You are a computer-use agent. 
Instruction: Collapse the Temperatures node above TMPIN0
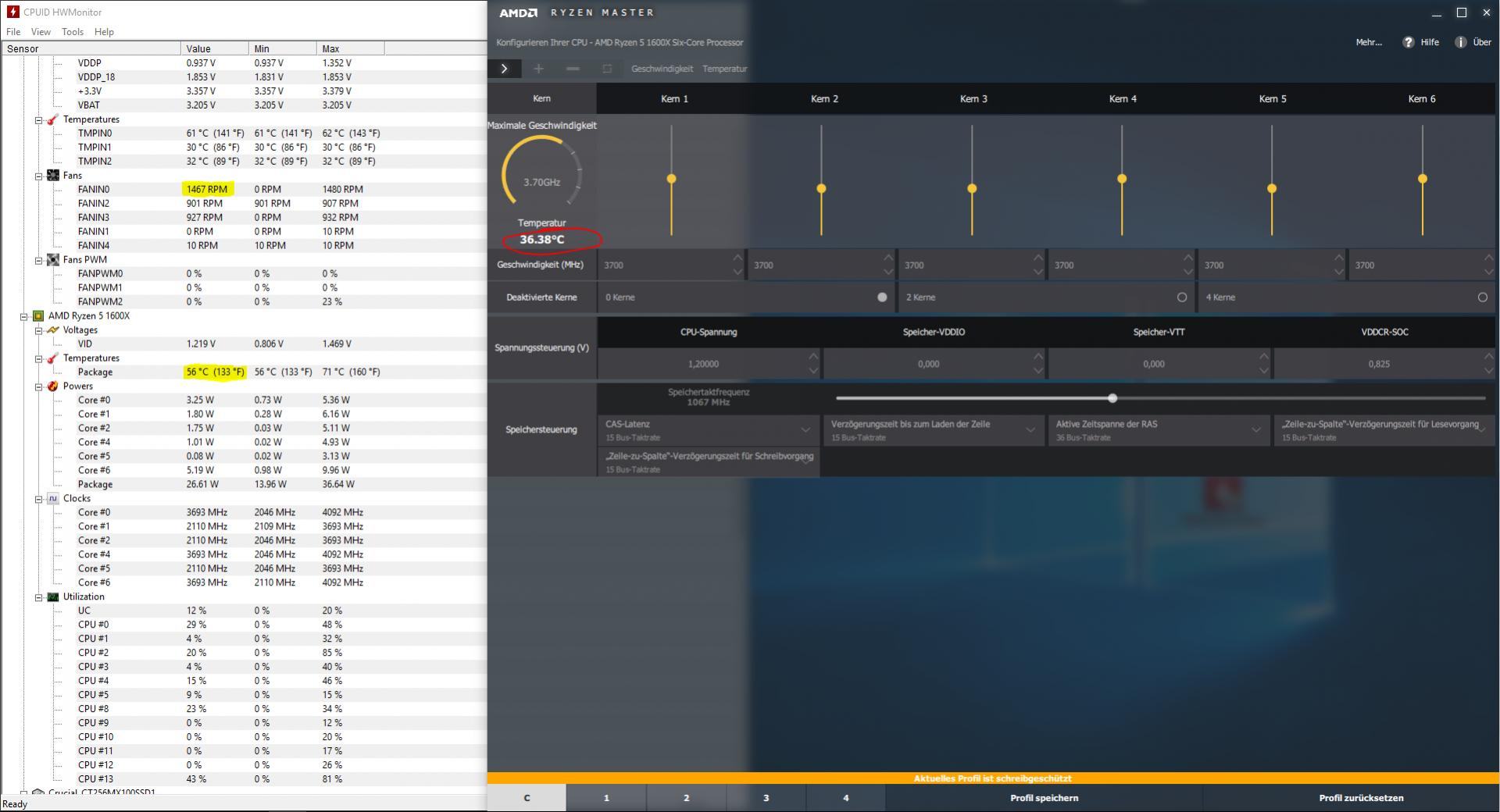pyautogui.click(x=38, y=119)
